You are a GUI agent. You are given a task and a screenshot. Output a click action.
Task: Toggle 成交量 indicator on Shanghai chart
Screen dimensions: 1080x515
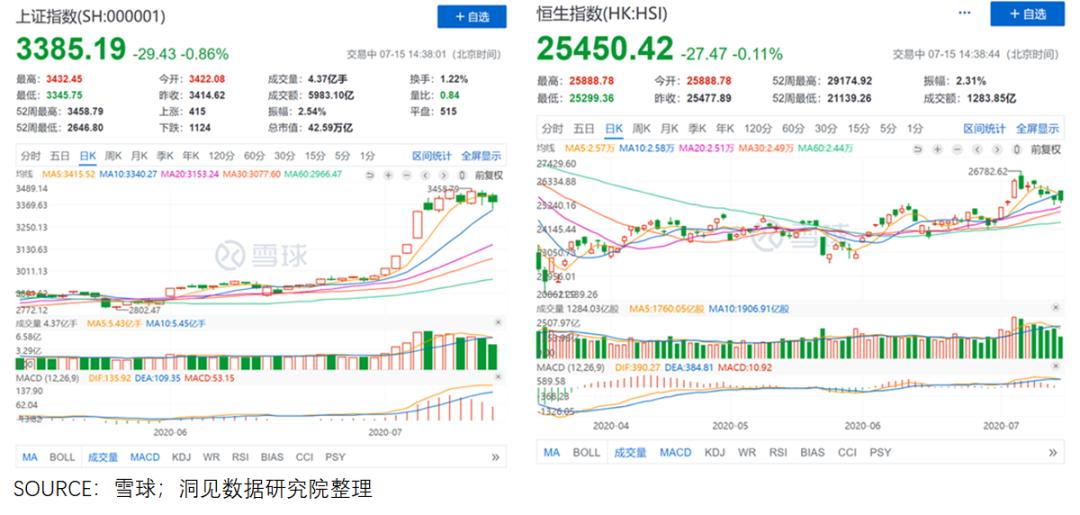[x=103, y=456]
